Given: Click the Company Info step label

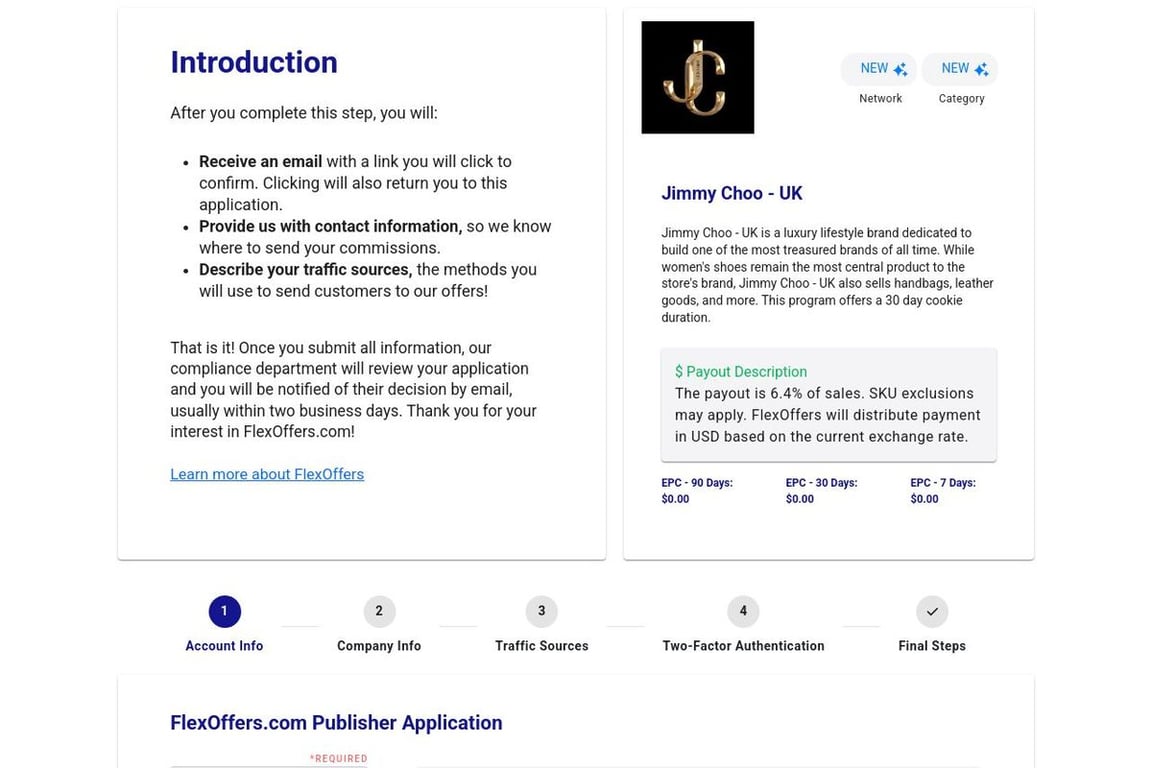Looking at the screenshot, I should pos(379,646).
